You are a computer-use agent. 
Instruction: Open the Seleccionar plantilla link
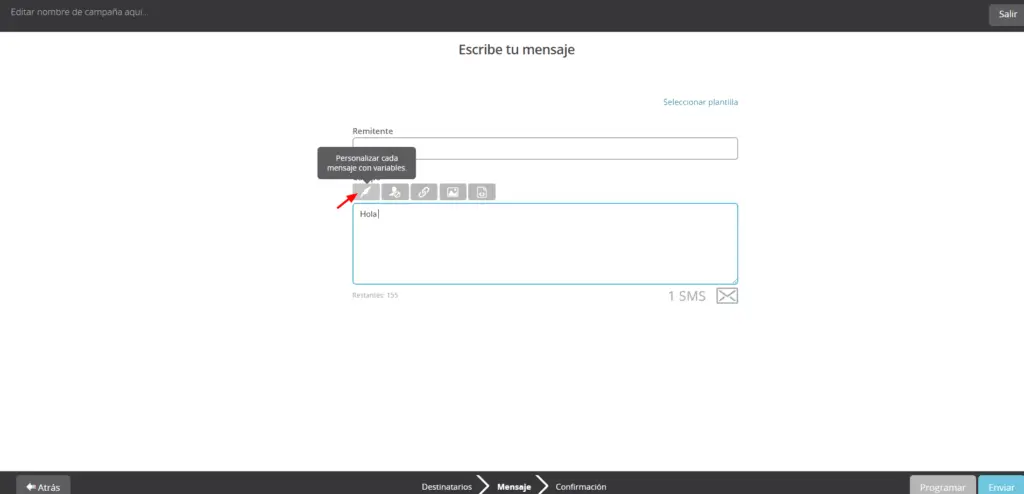point(700,102)
